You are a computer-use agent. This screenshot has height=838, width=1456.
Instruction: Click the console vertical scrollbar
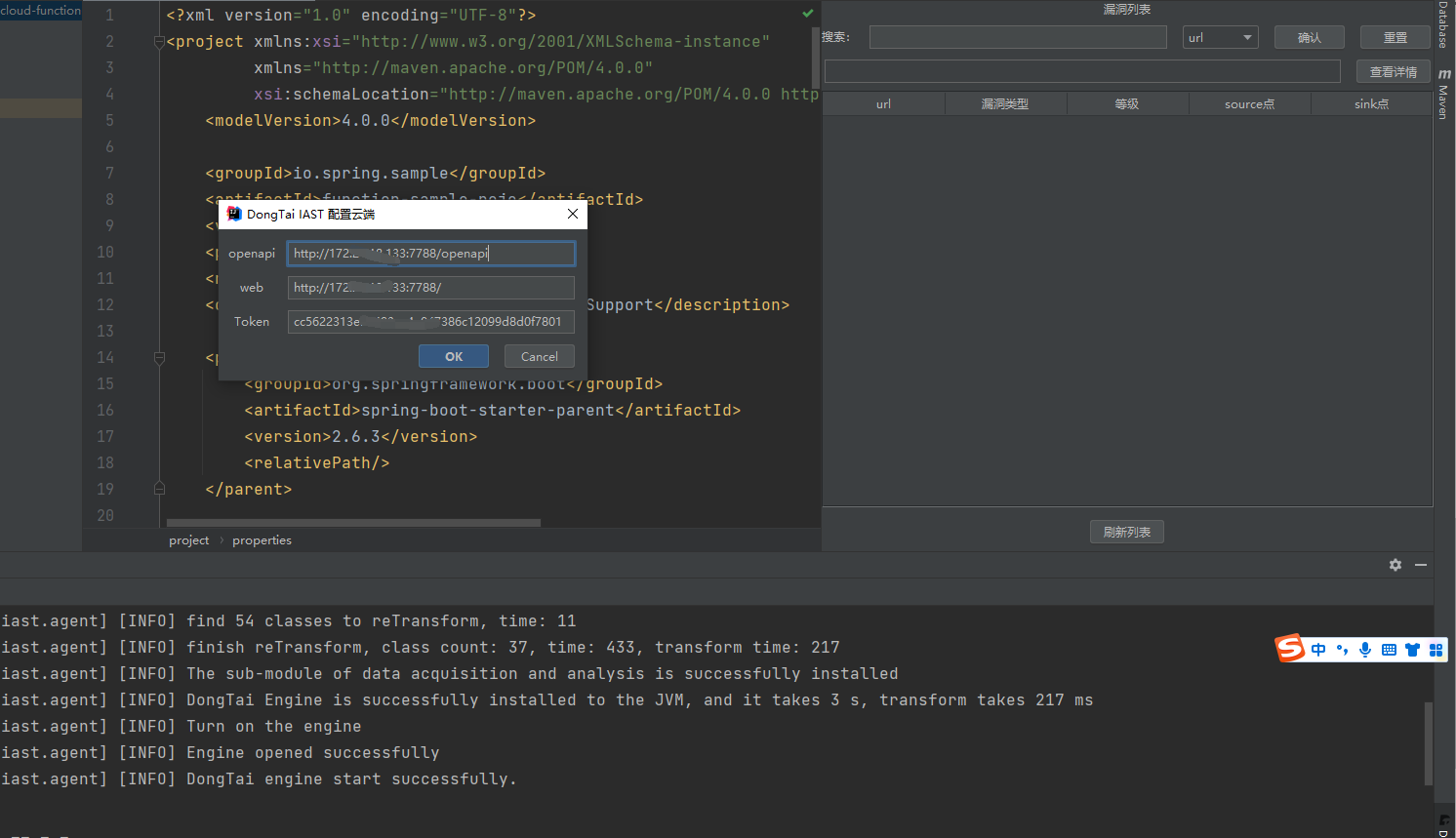(x=1429, y=743)
